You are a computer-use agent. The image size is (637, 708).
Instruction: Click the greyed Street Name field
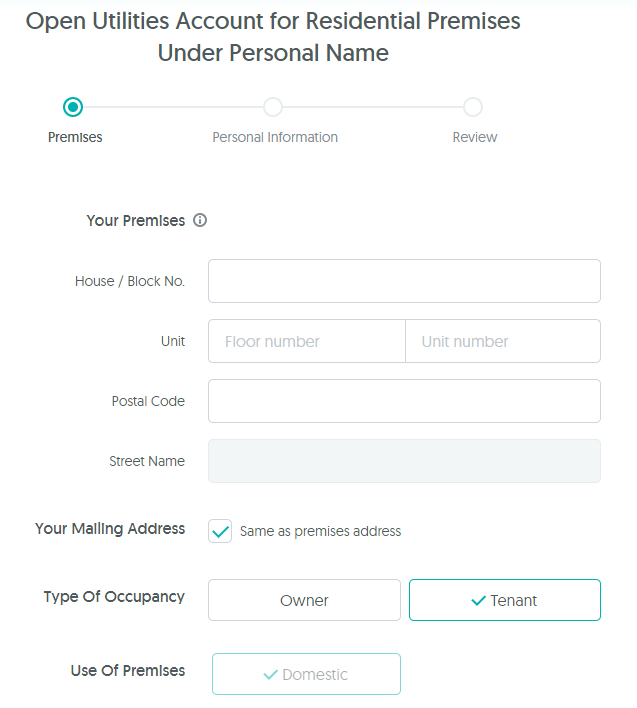tap(405, 461)
